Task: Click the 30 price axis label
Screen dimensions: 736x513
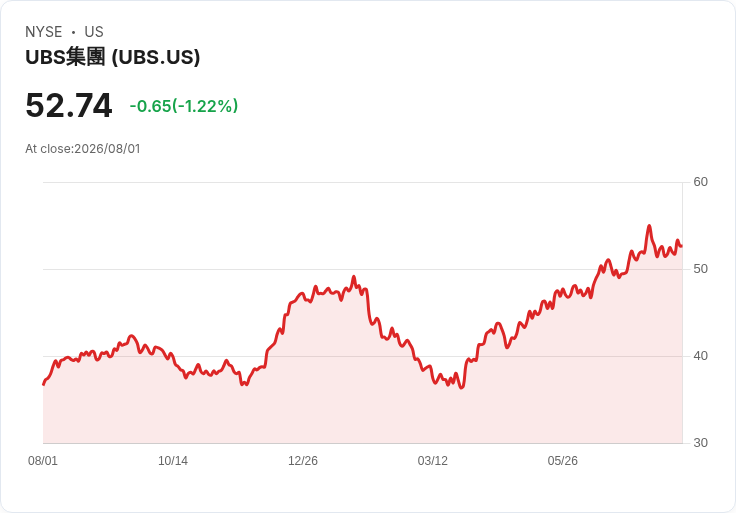Action: coord(700,443)
